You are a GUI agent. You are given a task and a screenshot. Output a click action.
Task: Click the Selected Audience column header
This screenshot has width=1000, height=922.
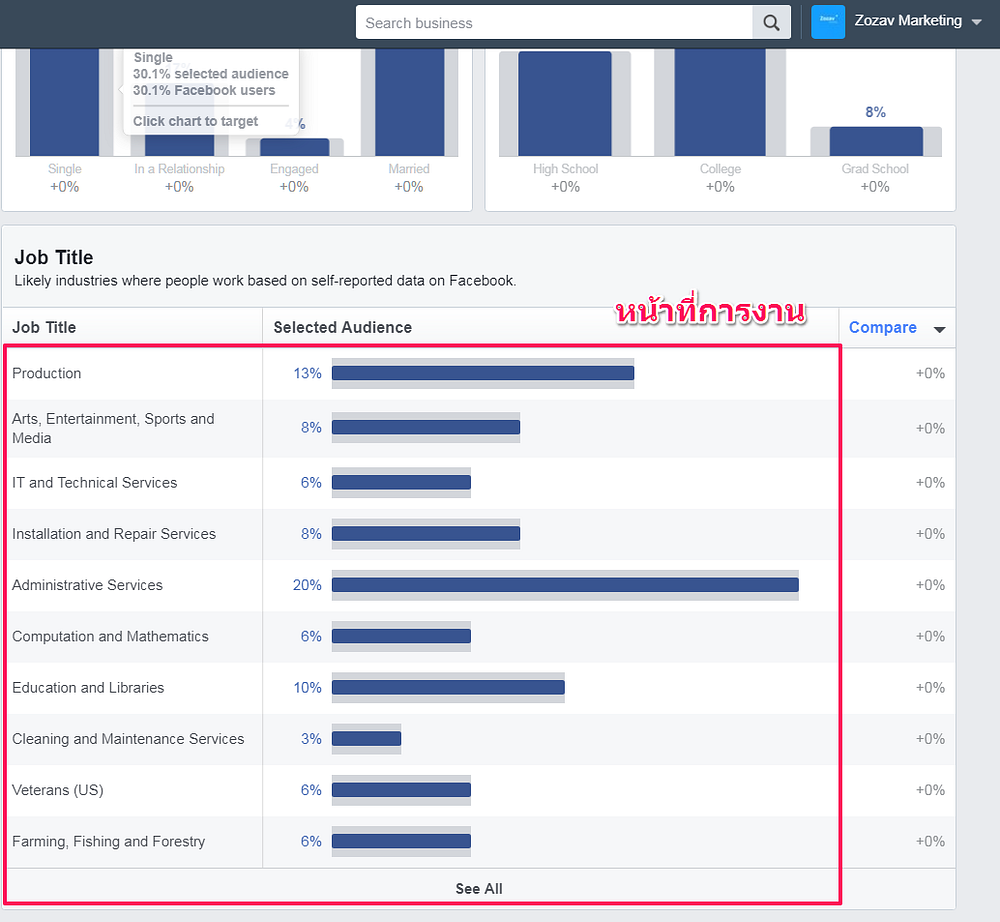(x=342, y=328)
